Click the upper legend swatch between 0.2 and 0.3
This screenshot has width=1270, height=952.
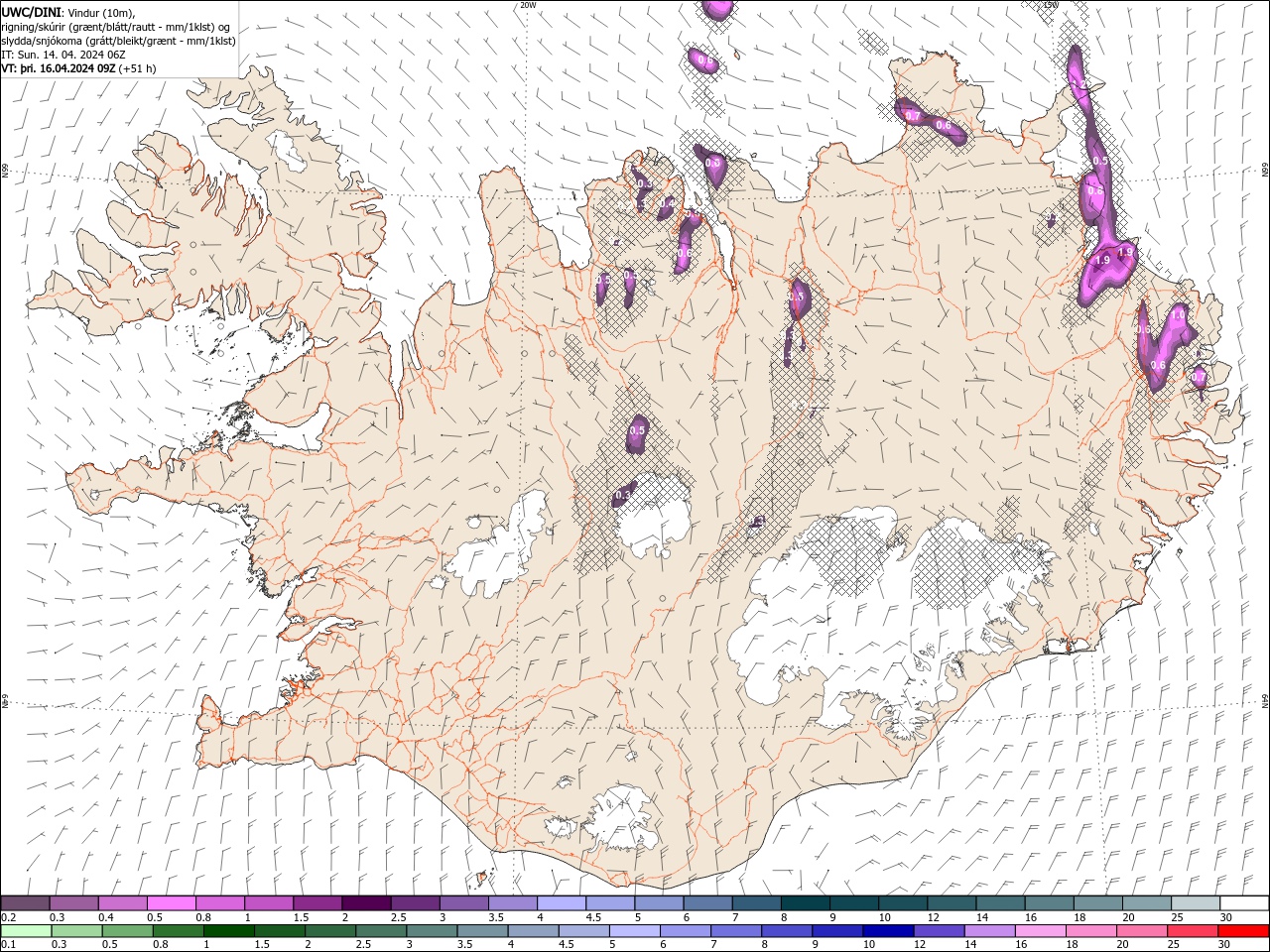click(25, 903)
